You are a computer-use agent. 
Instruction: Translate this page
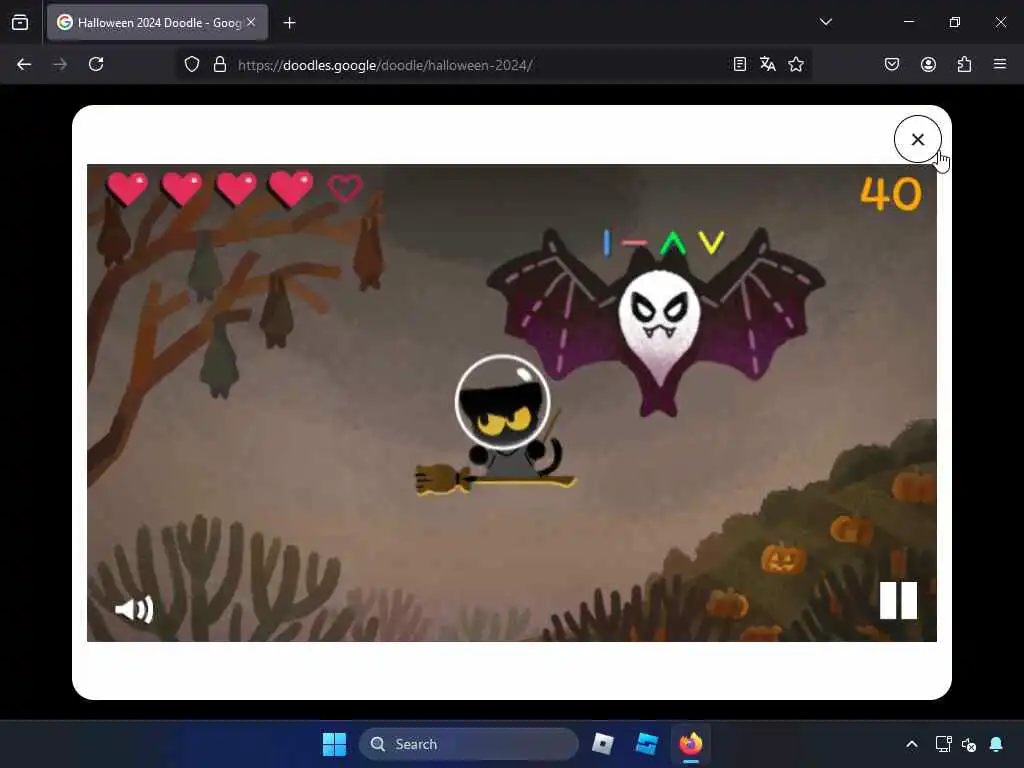coord(767,64)
